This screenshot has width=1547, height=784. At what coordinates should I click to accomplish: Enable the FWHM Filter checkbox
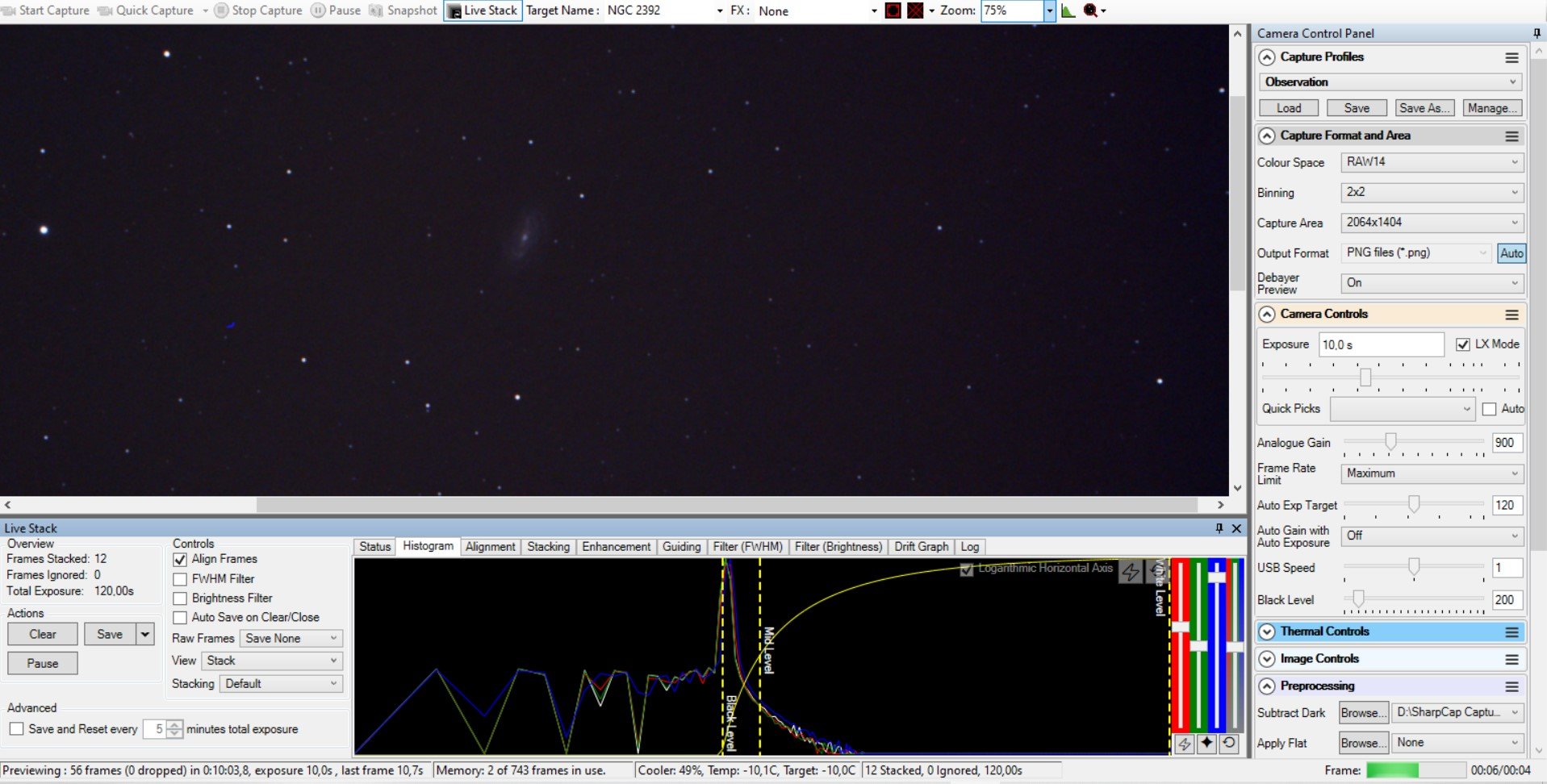tap(180, 579)
